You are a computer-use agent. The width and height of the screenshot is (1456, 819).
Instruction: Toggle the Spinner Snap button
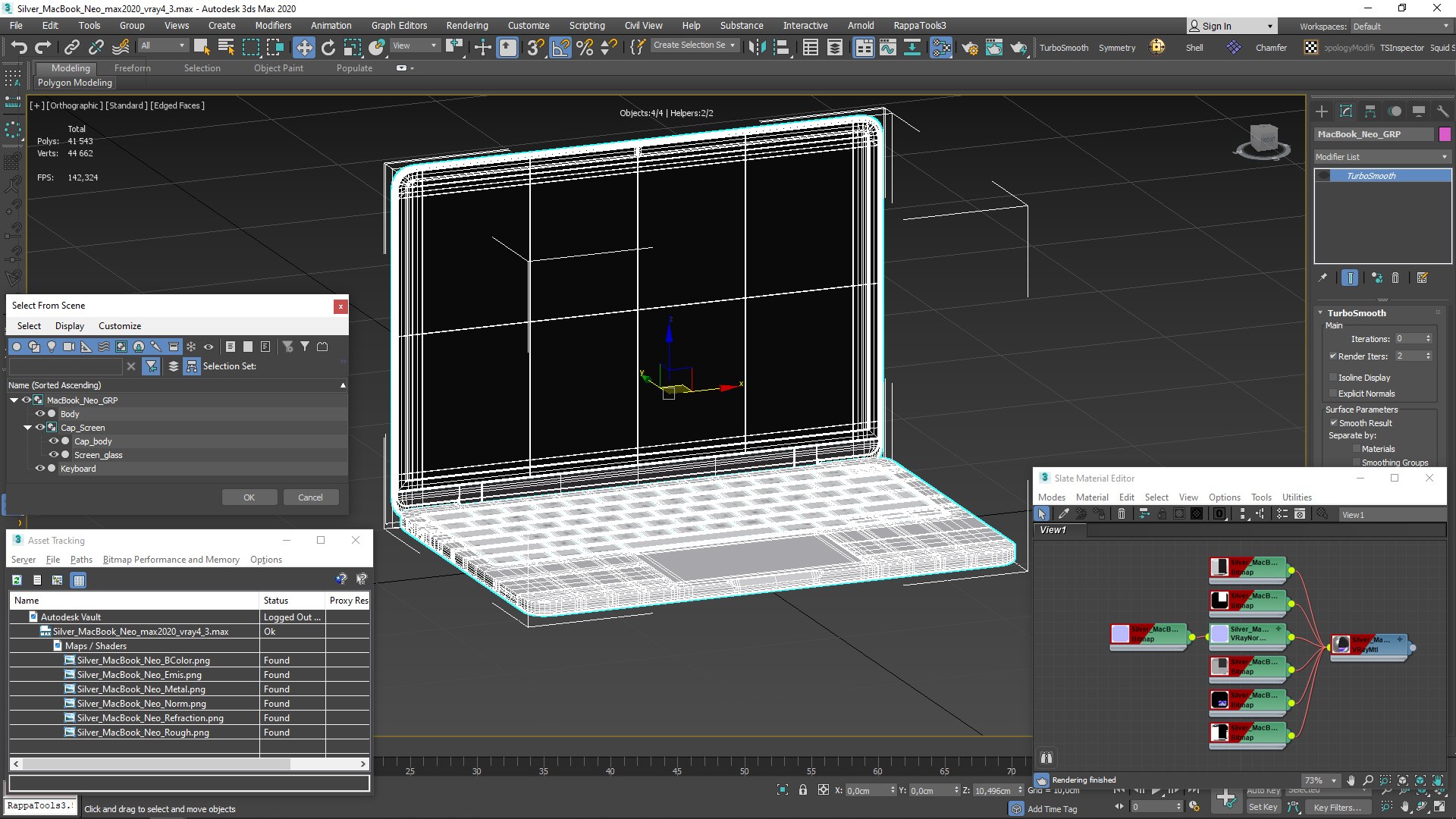point(609,47)
